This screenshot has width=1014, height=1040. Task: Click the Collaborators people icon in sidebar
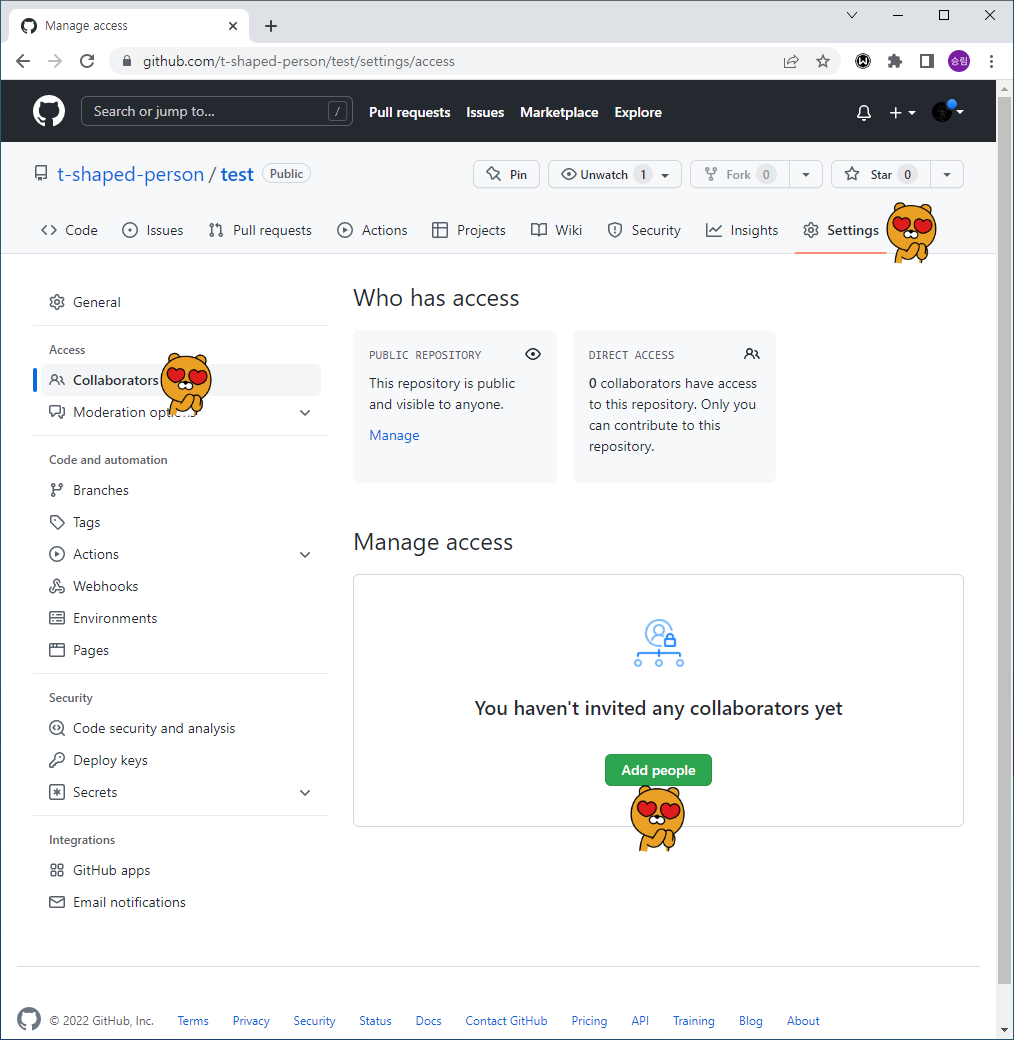pyautogui.click(x=57, y=380)
